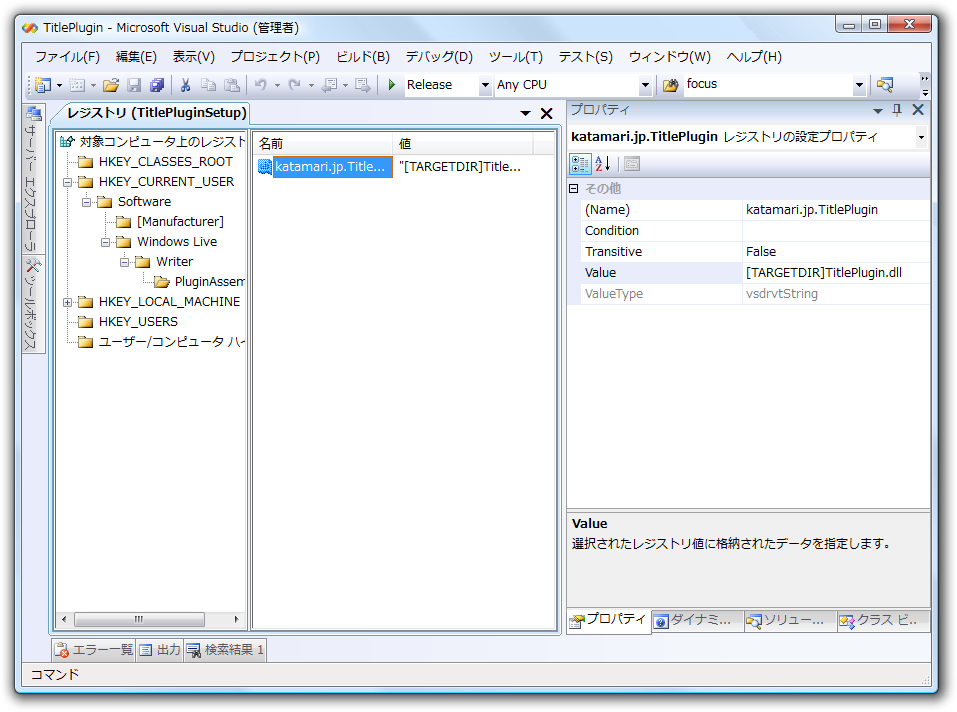This screenshot has width=957, height=712.
Task: Collapse the その他 property category
Action: pyautogui.click(x=574, y=189)
